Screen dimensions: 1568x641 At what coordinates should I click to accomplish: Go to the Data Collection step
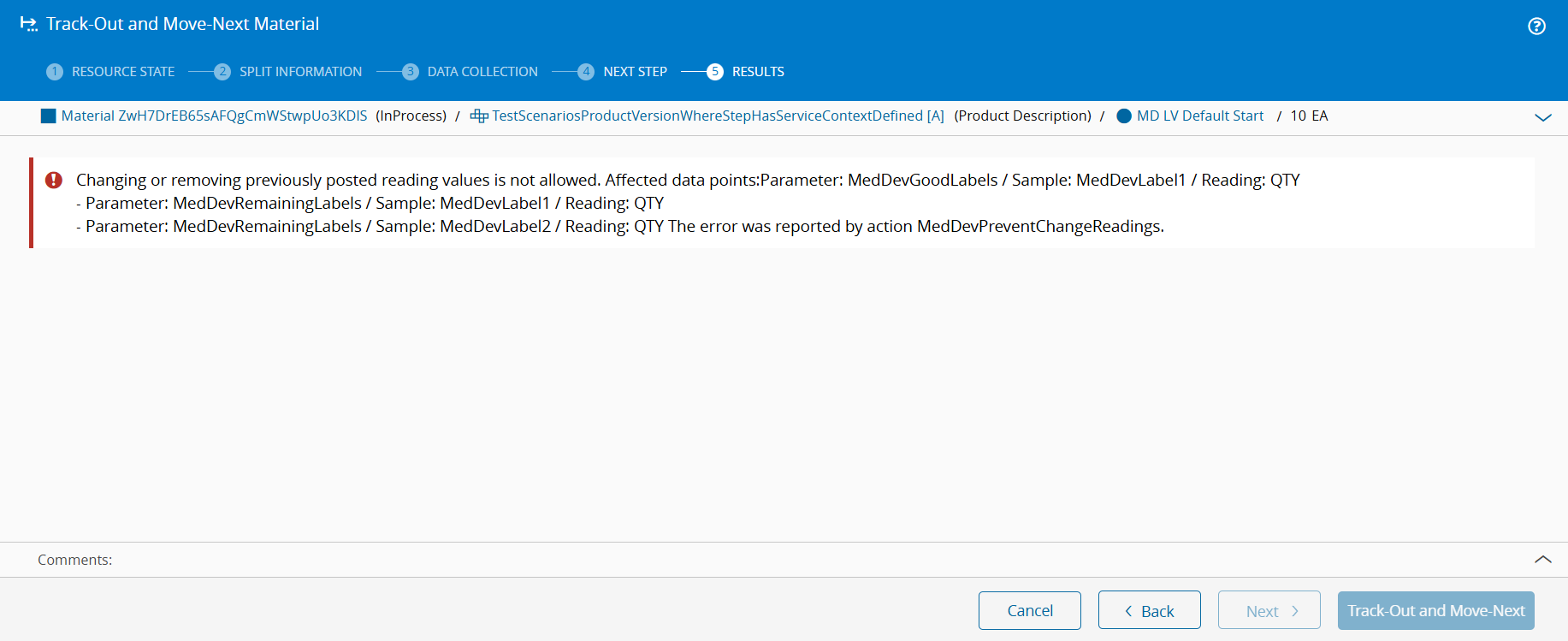click(x=482, y=72)
